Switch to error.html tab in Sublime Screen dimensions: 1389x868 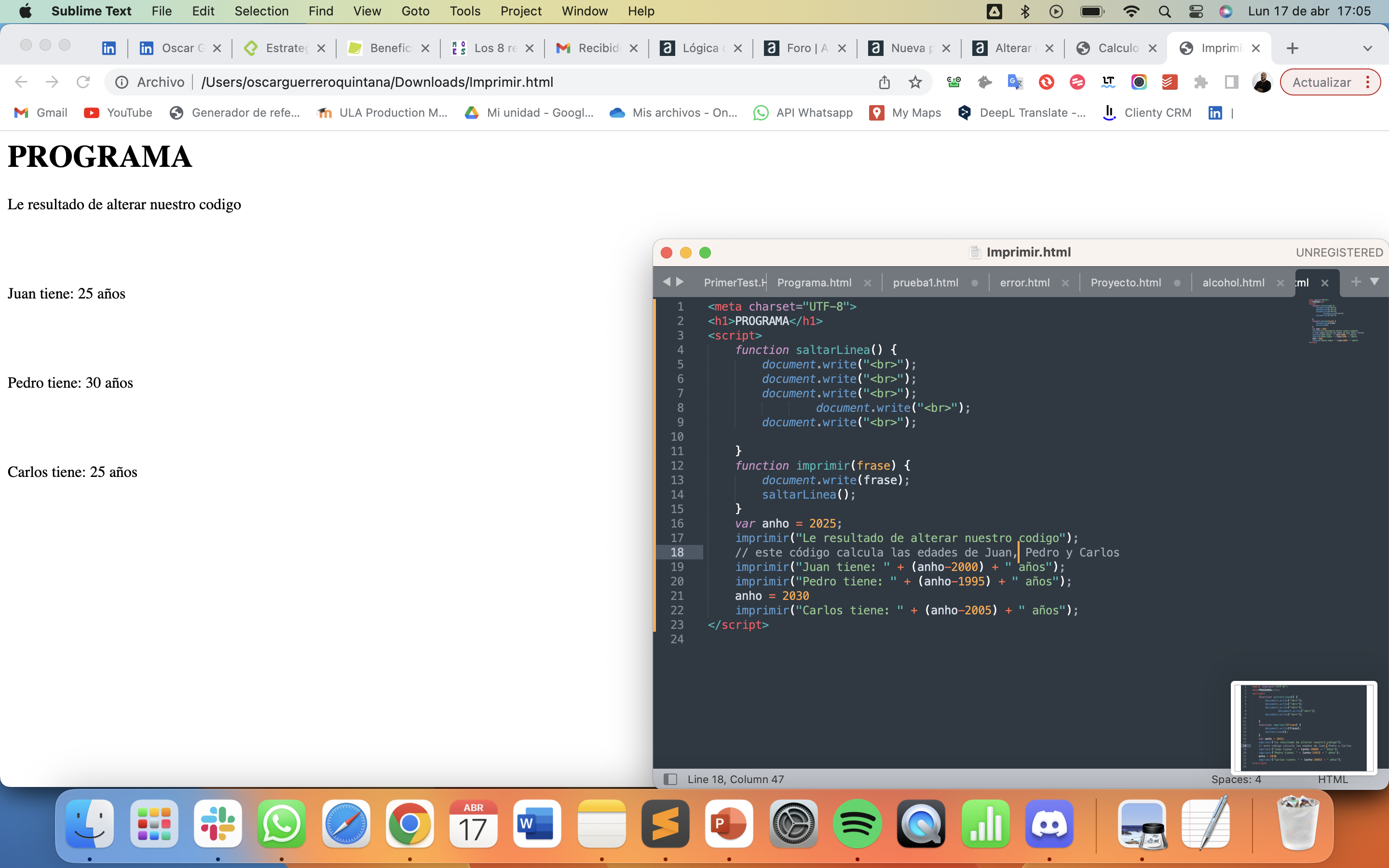coord(1024,283)
